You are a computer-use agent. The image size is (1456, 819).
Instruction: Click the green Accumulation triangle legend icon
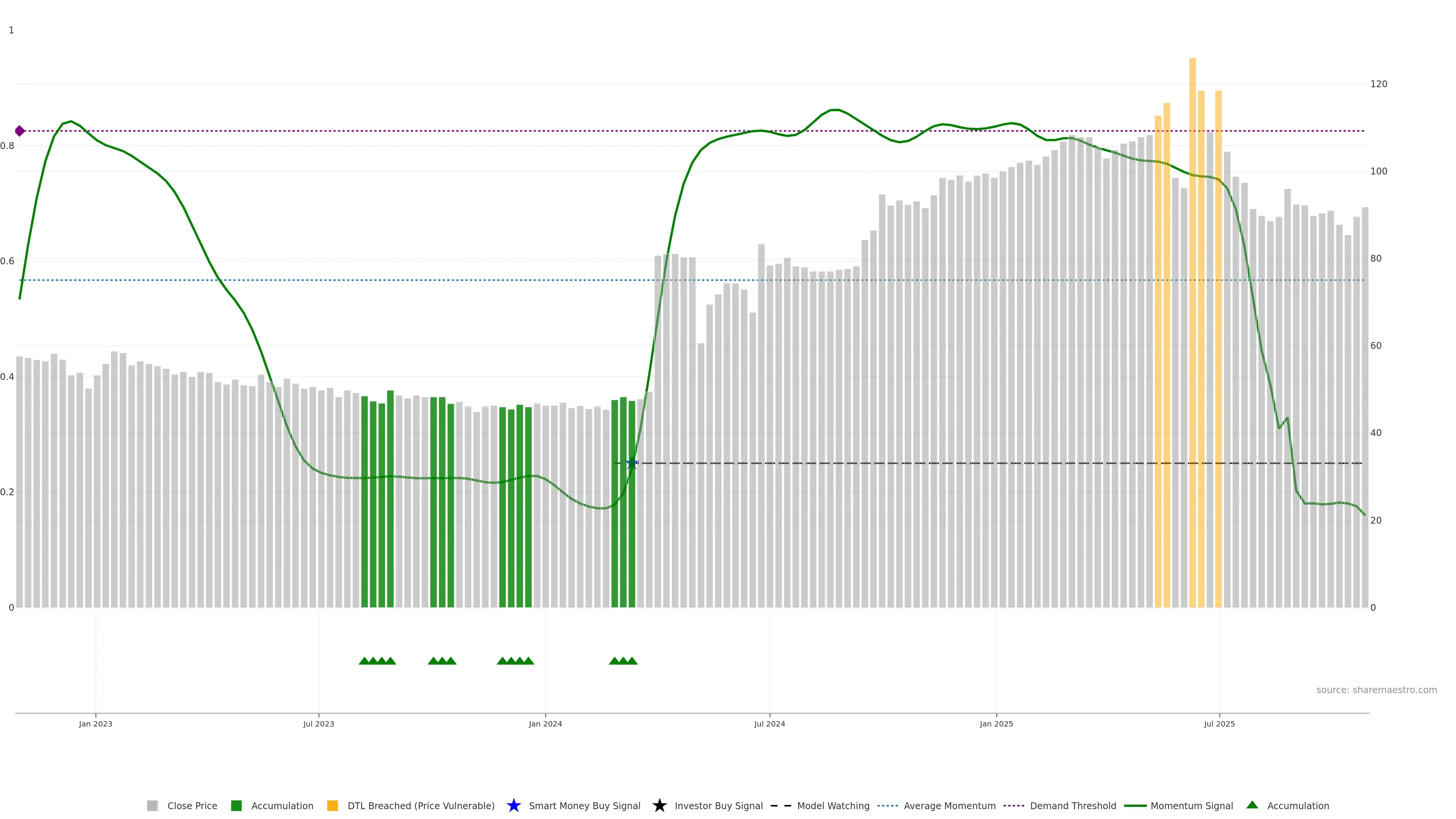tap(1252, 805)
